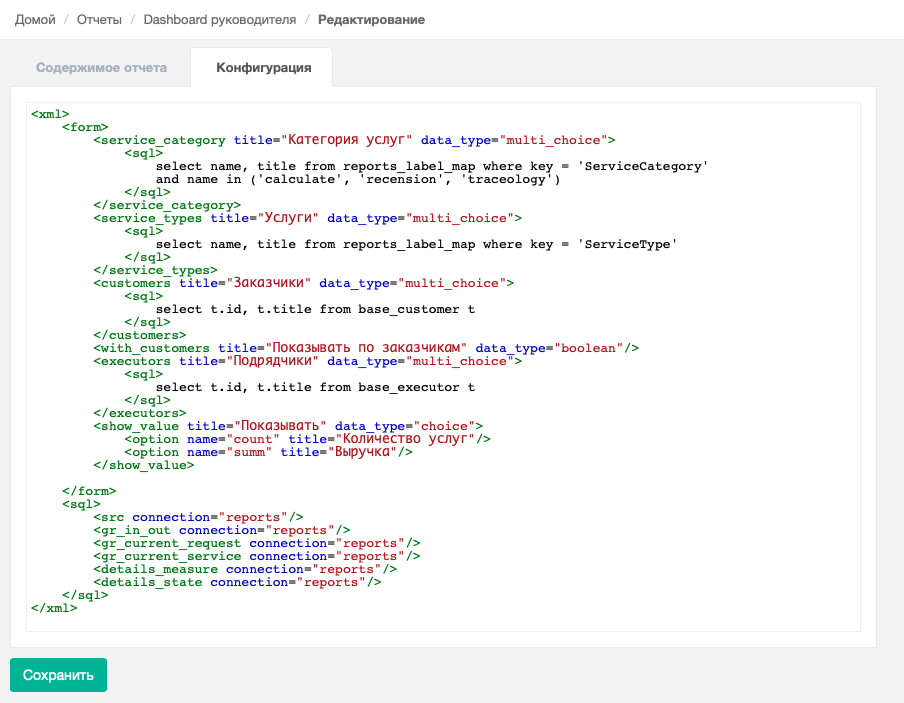Click the base_executor query line
This screenshot has height=703, width=904.
[315, 387]
